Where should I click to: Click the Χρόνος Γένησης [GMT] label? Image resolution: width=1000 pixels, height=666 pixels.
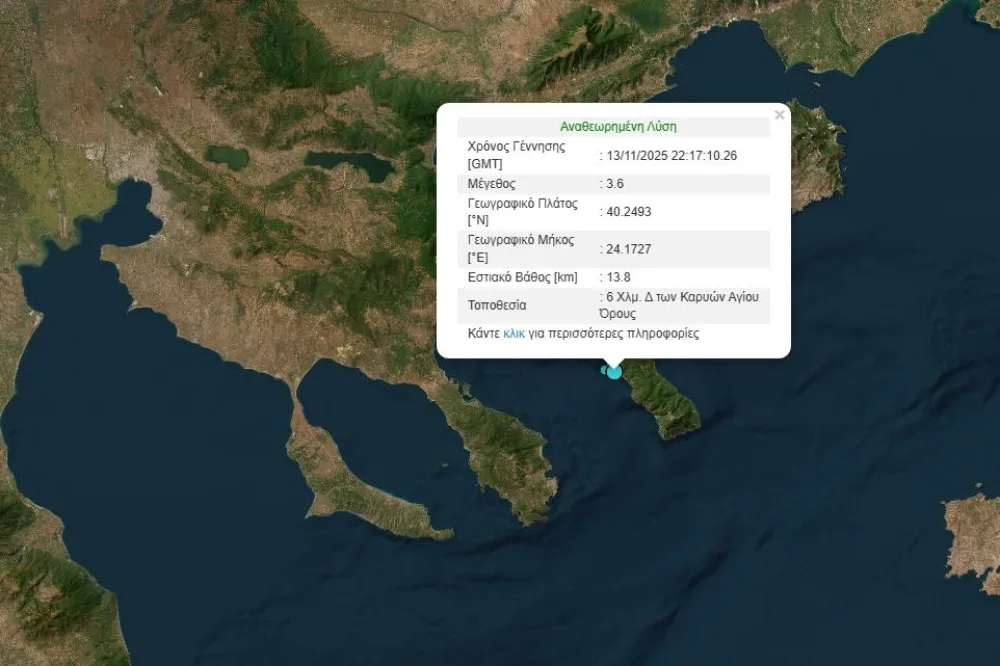(516, 155)
